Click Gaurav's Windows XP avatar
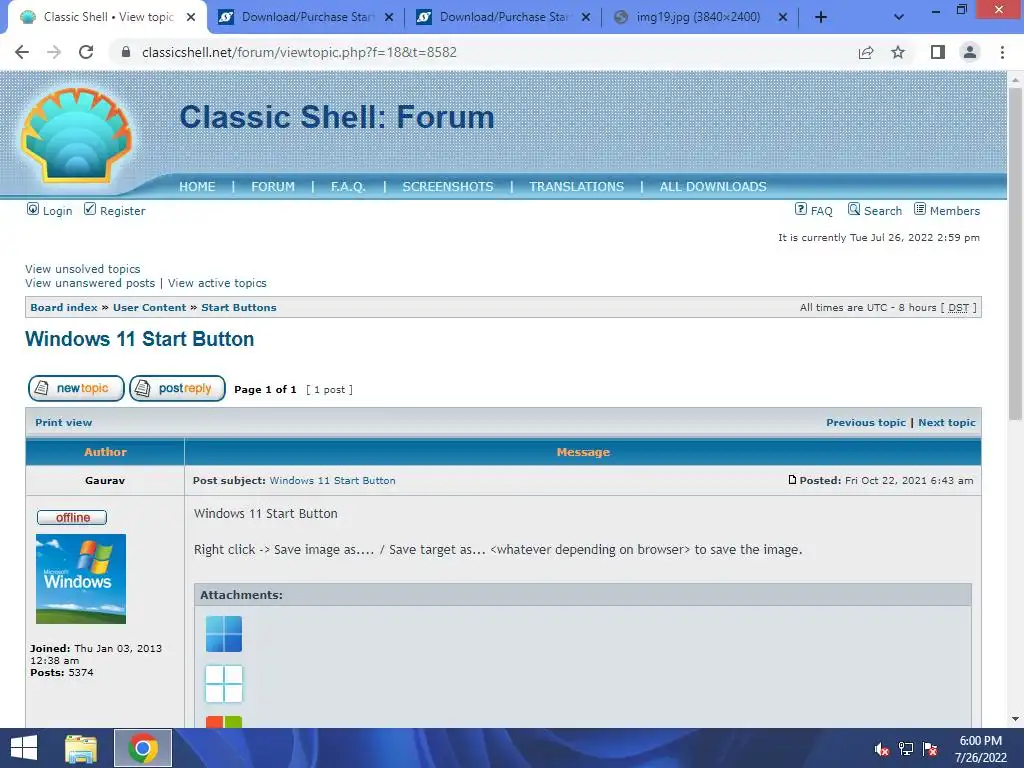This screenshot has height=768, width=1024. (x=81, y=579)
